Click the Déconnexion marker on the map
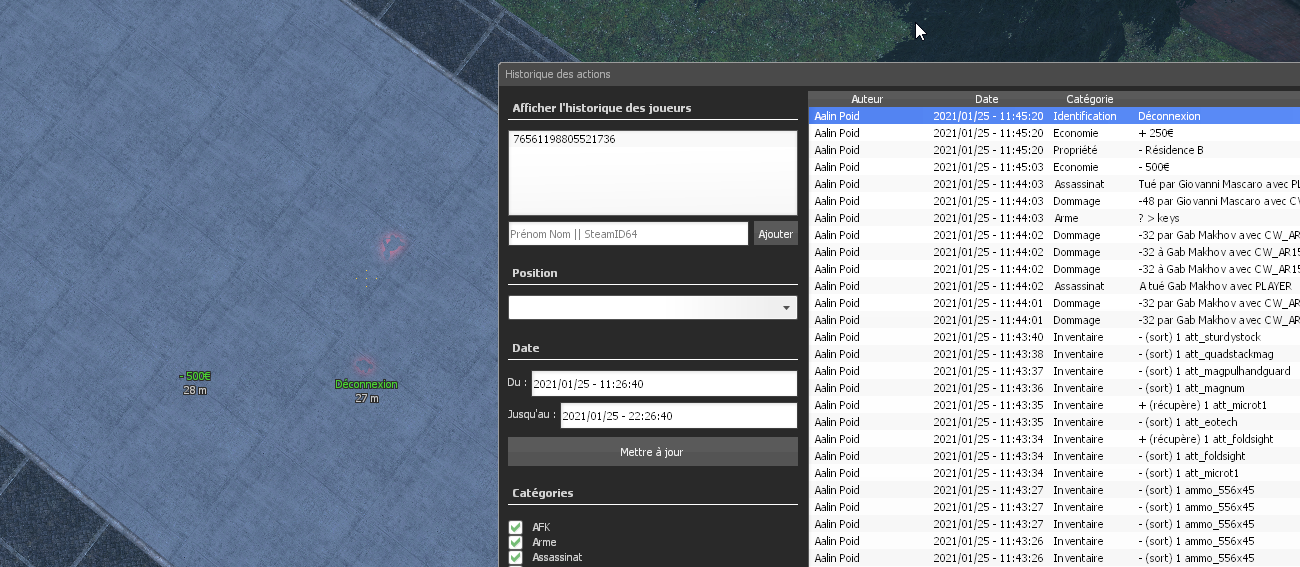Viewport: 1300px width, 567px height. pos(366,384)
